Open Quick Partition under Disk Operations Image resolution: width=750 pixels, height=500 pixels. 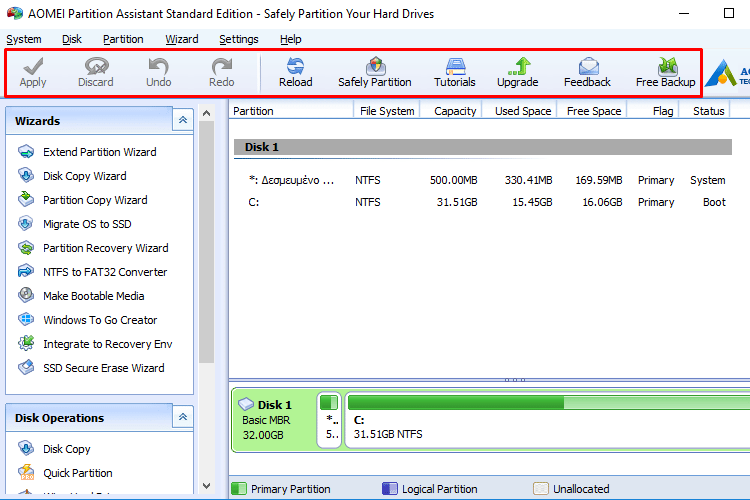click(65, 473)
